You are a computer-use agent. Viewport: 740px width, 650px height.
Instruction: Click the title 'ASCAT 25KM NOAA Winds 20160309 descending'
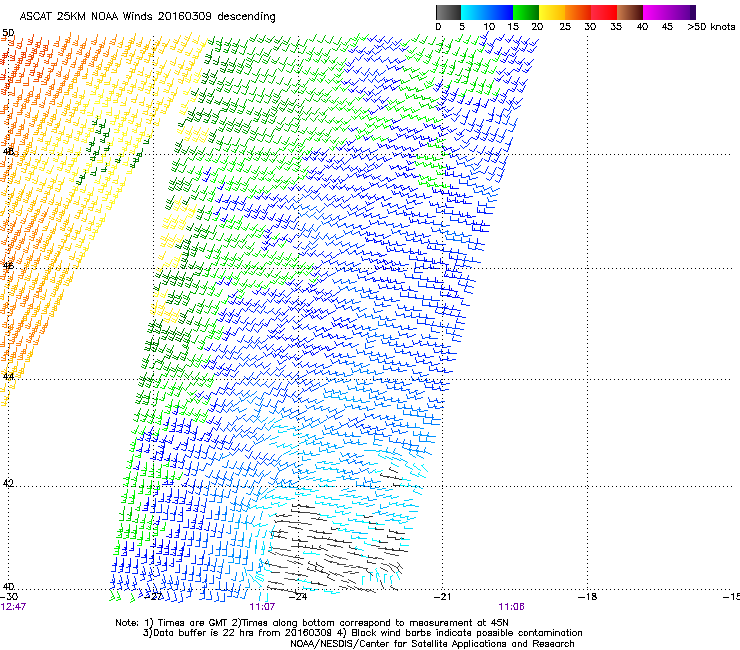pos(148,16)
